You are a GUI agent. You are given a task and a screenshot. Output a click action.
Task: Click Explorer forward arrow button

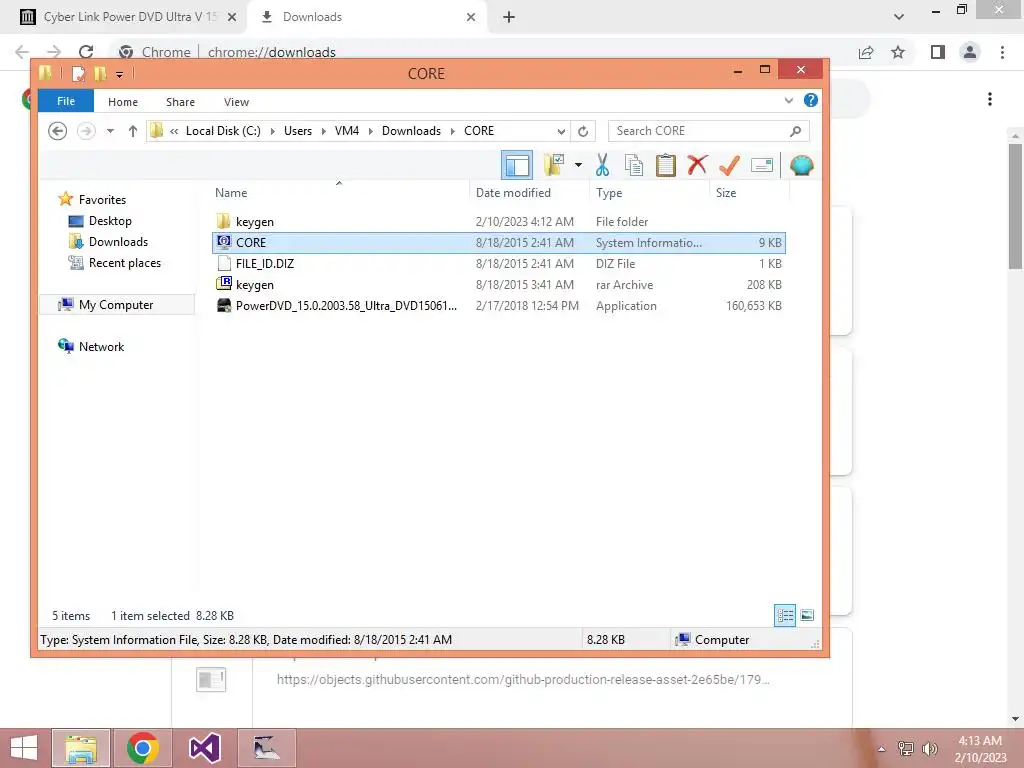(x=86, y=131)
